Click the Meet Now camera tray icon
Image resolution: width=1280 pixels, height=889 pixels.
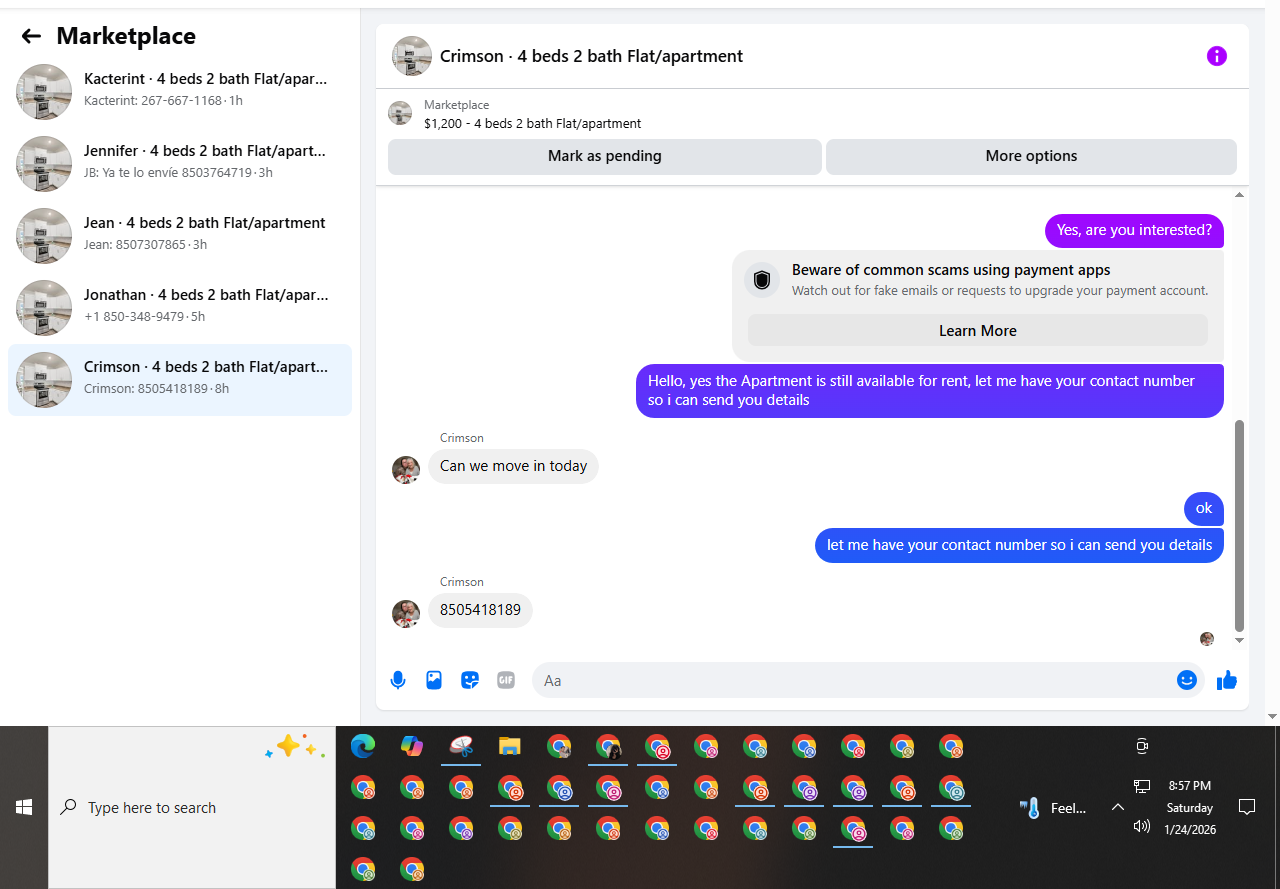coord(1142,746)
